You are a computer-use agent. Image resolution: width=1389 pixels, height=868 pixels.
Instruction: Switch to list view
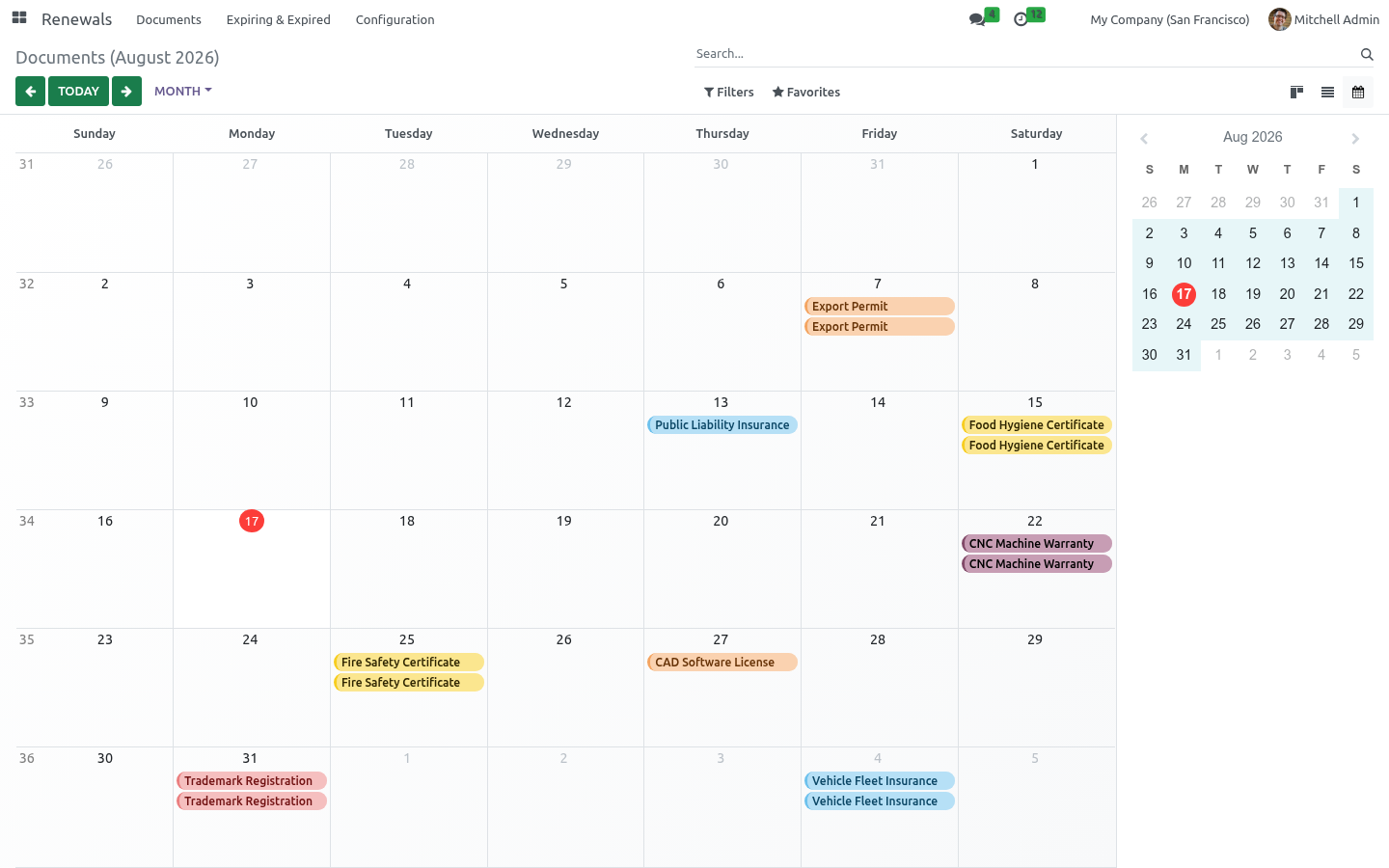point(1328,93)
